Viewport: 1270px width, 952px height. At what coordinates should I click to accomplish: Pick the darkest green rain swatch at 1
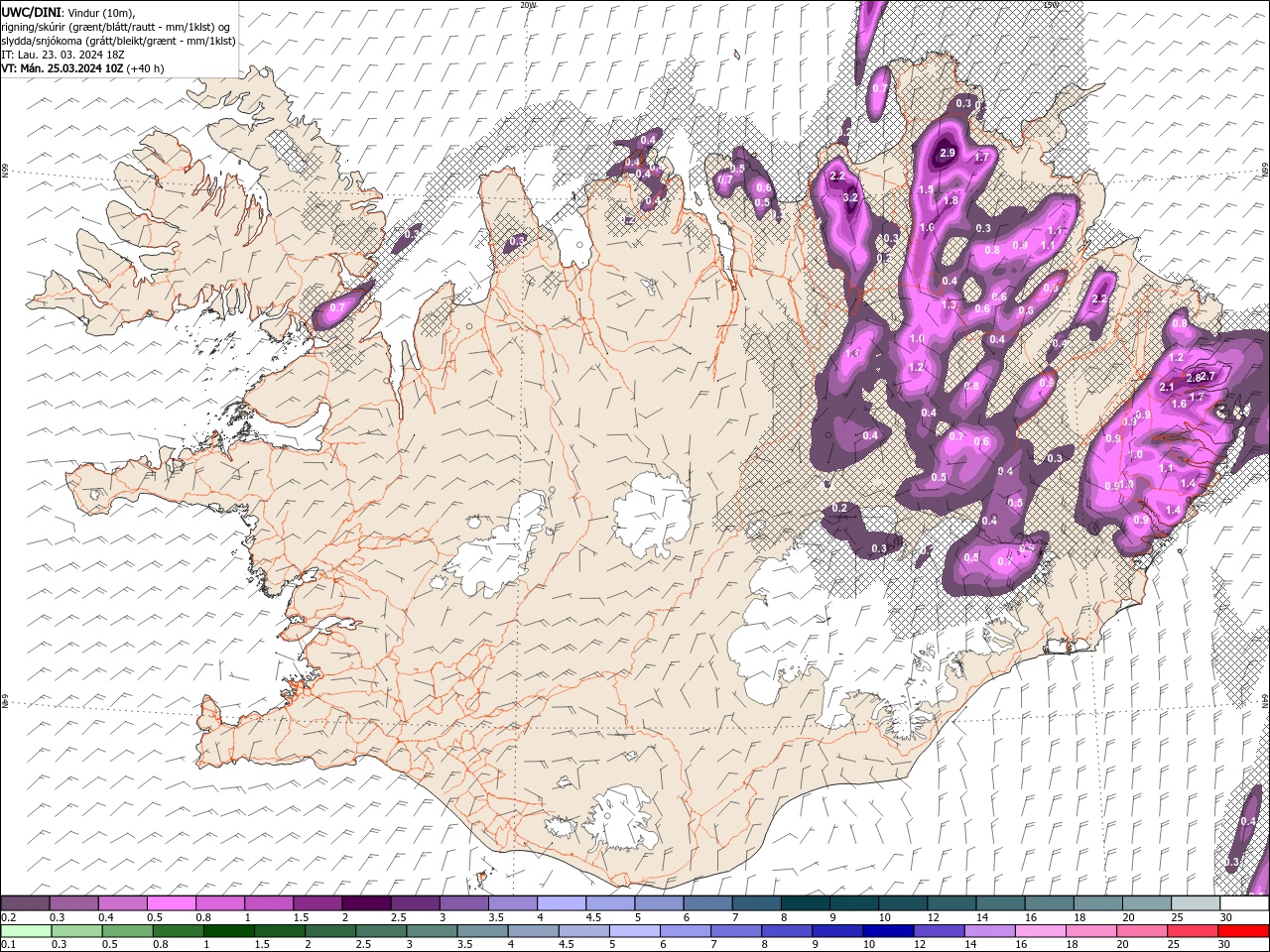pos(229,931)
